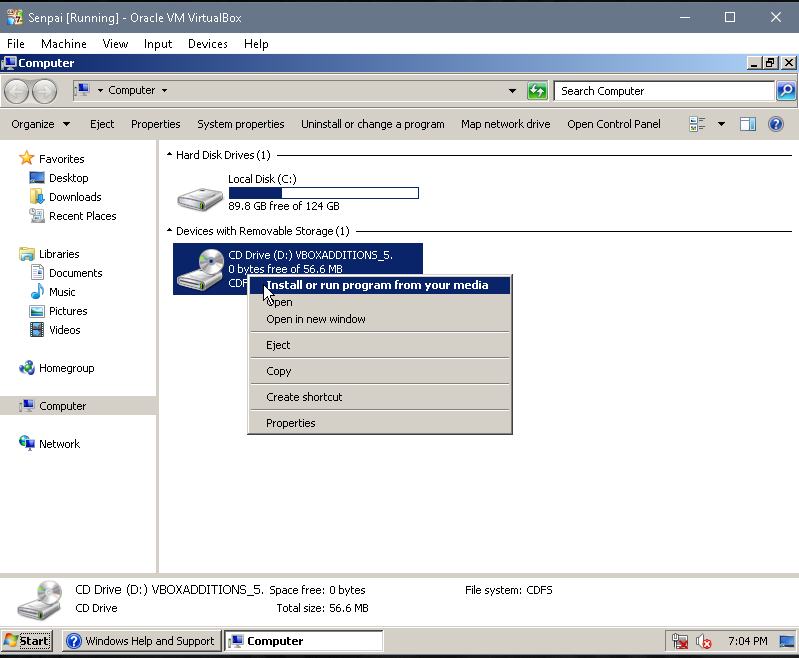Open the view options dropdown arrow
The width and height of the screenshot is (799, 658).
(x=721, y=124)
